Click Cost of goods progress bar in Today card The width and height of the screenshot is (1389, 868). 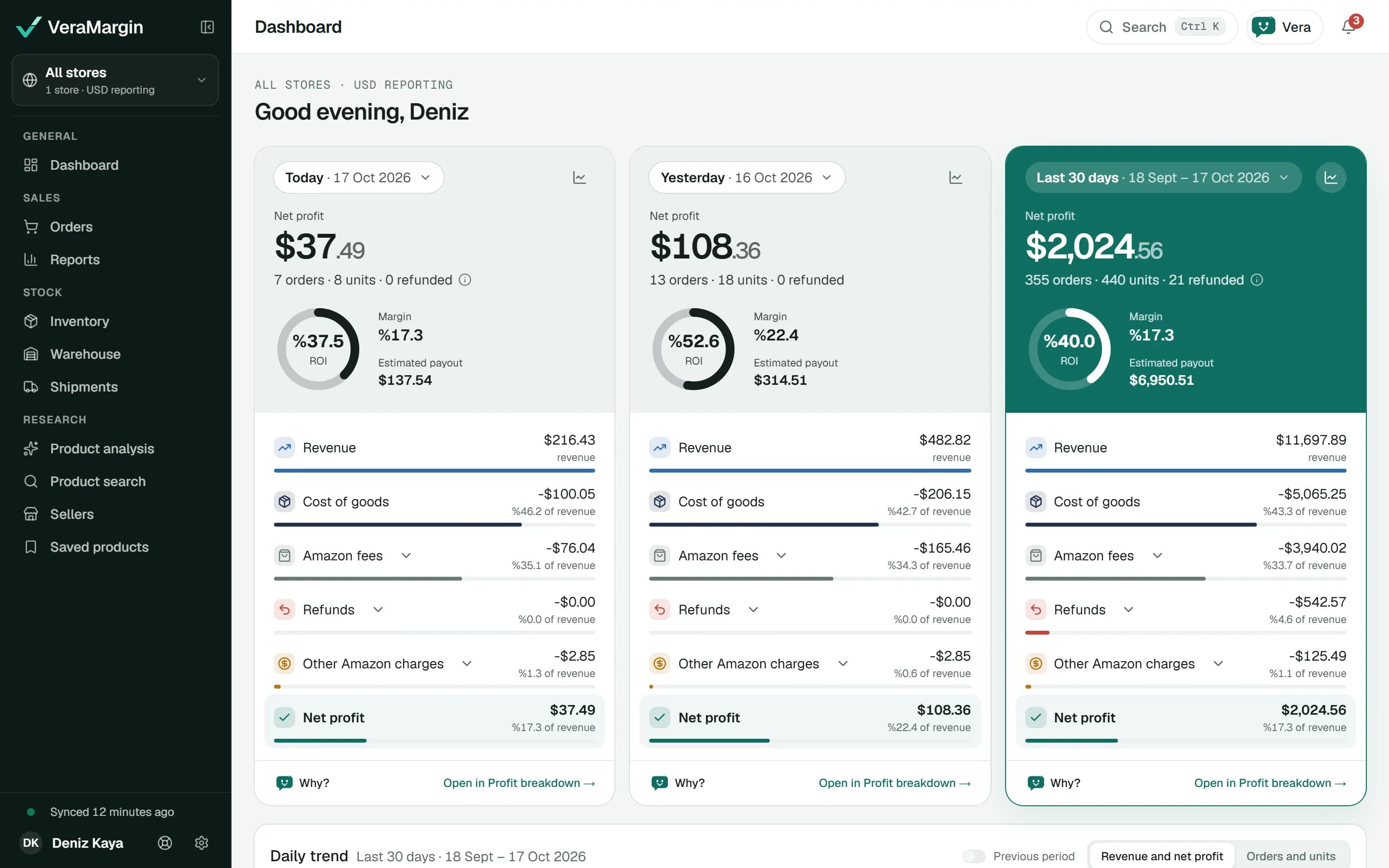(434, 525)
